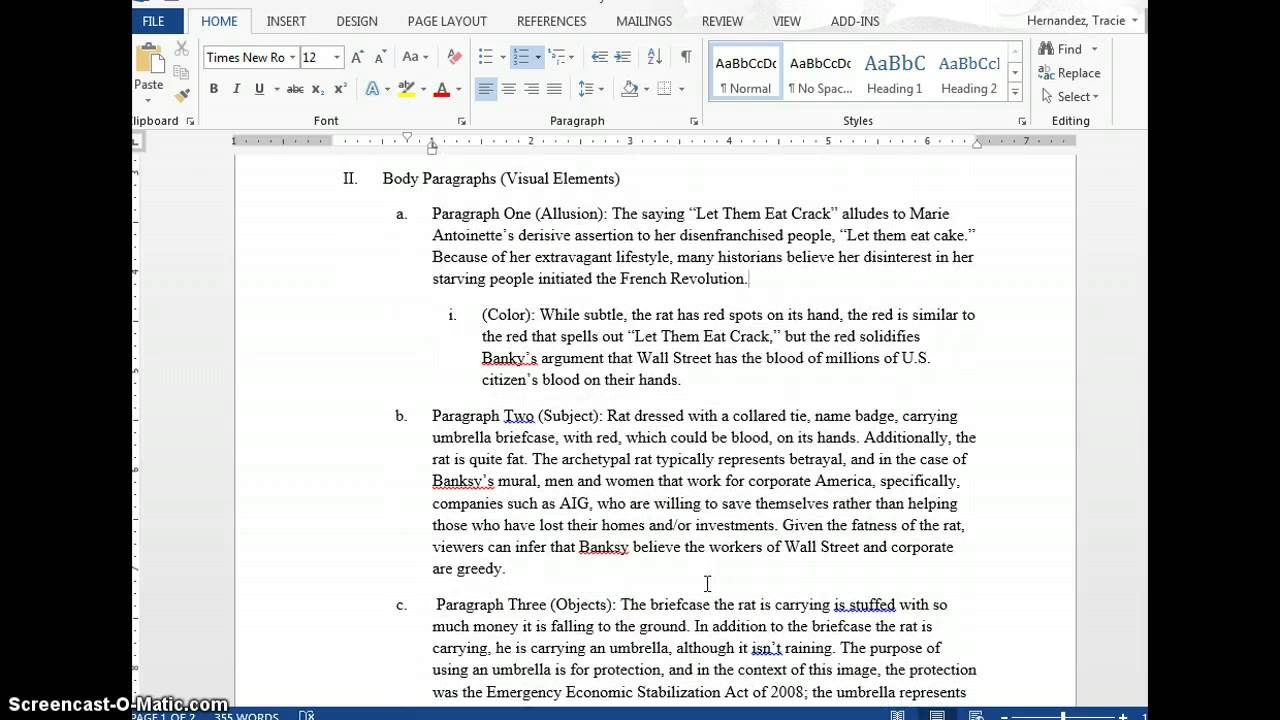The height and width of the screenshot is (720, 1280).
Task: Increase paragraph indent
Action: [x=624, y=57]
